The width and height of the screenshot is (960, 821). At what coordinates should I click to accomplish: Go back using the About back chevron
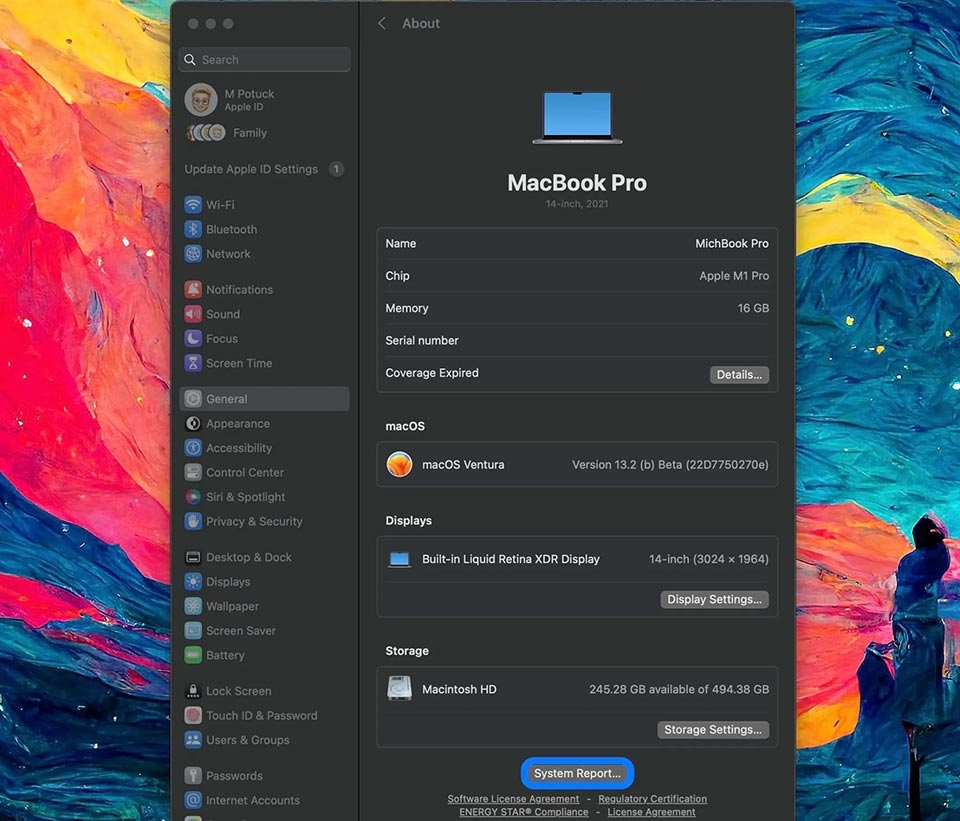[x=381, y=23]
